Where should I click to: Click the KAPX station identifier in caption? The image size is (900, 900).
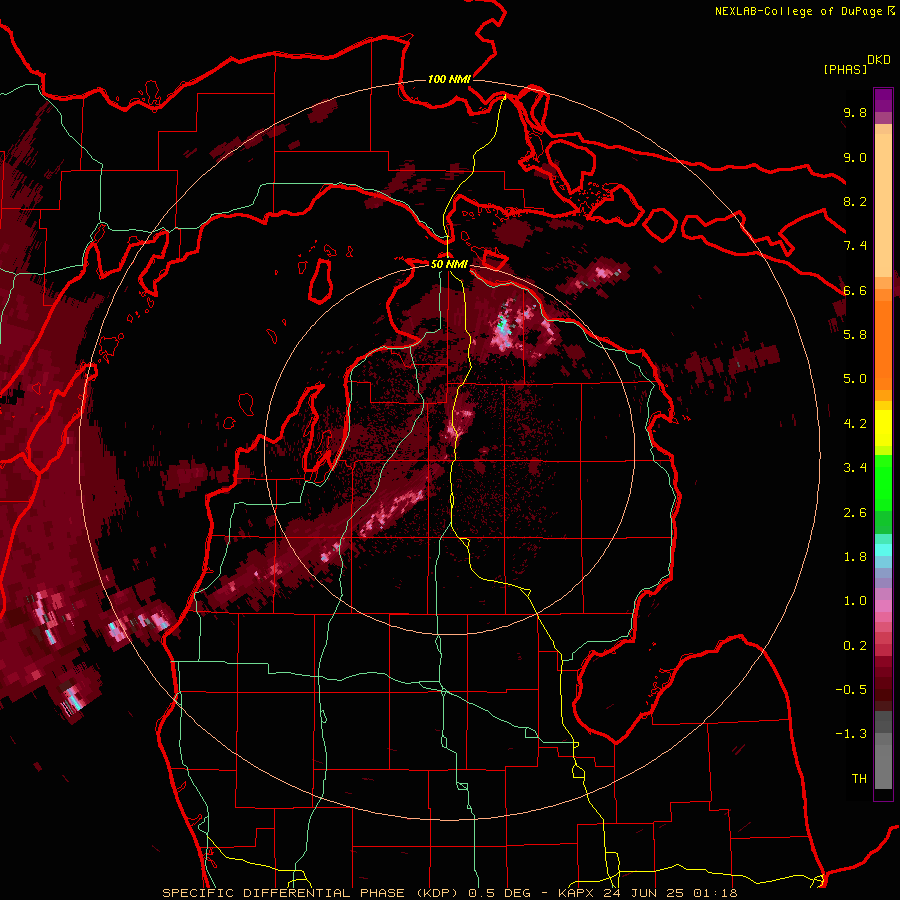[x=577, y=893]
